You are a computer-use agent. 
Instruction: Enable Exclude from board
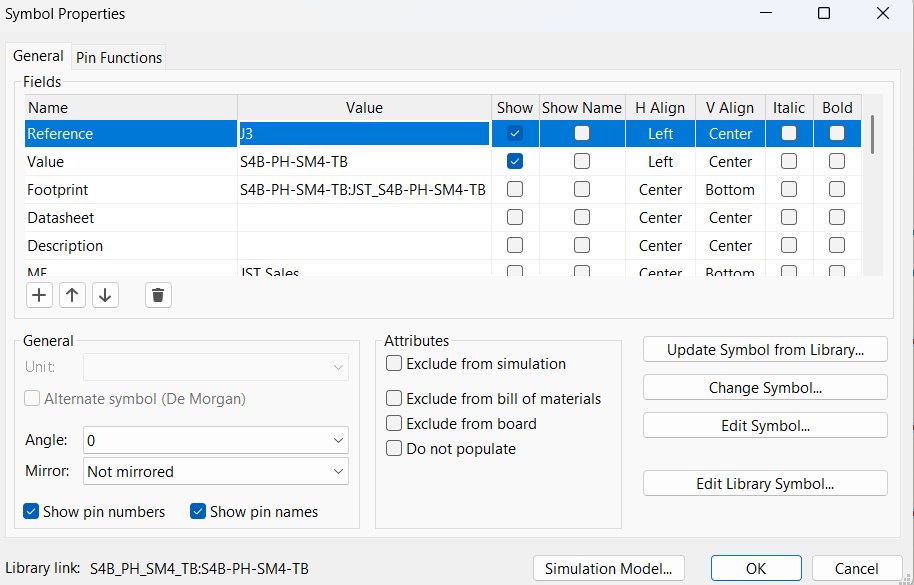tap(393, 423)
